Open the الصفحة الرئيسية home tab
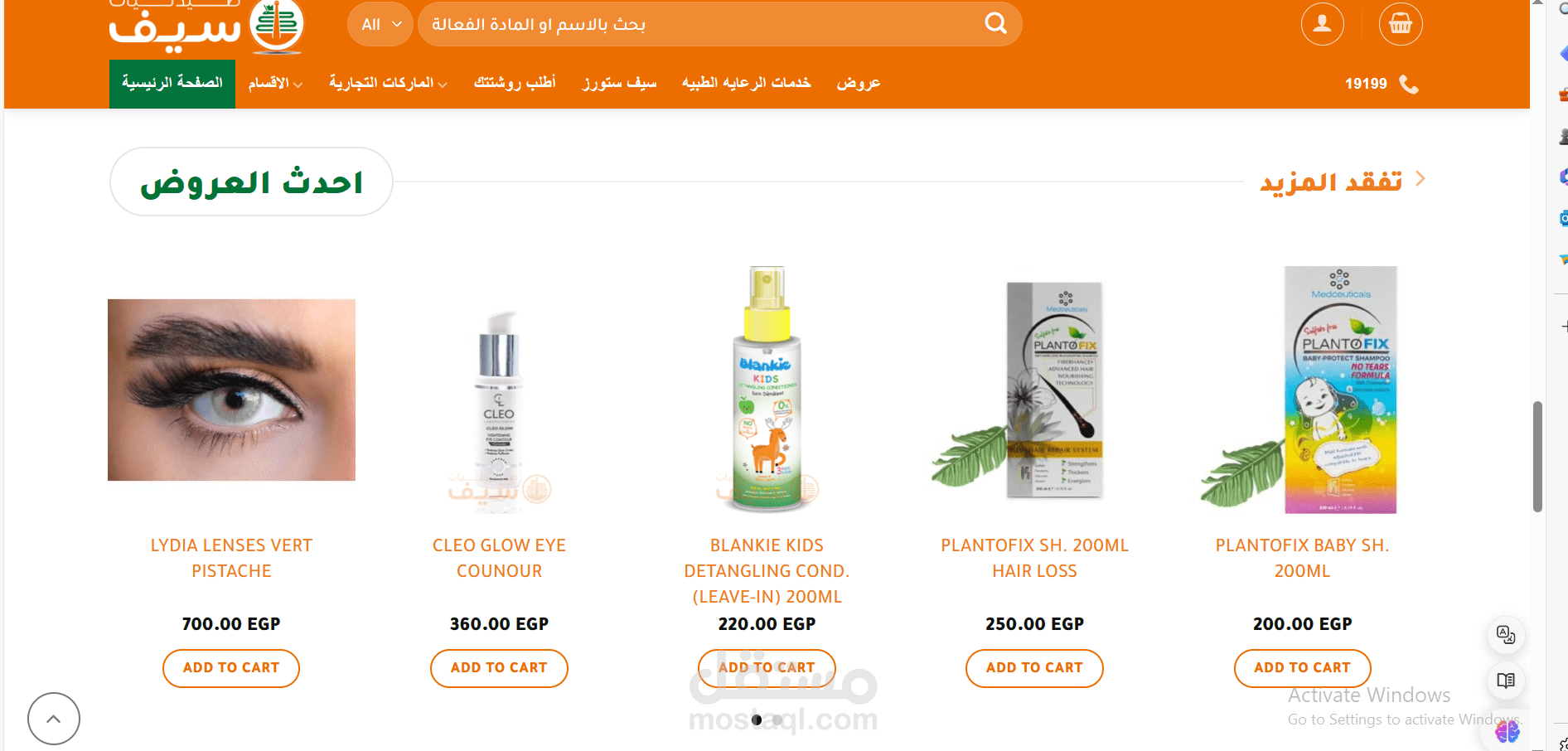Viewport: 1568px width, 751px height. point(172,83)
